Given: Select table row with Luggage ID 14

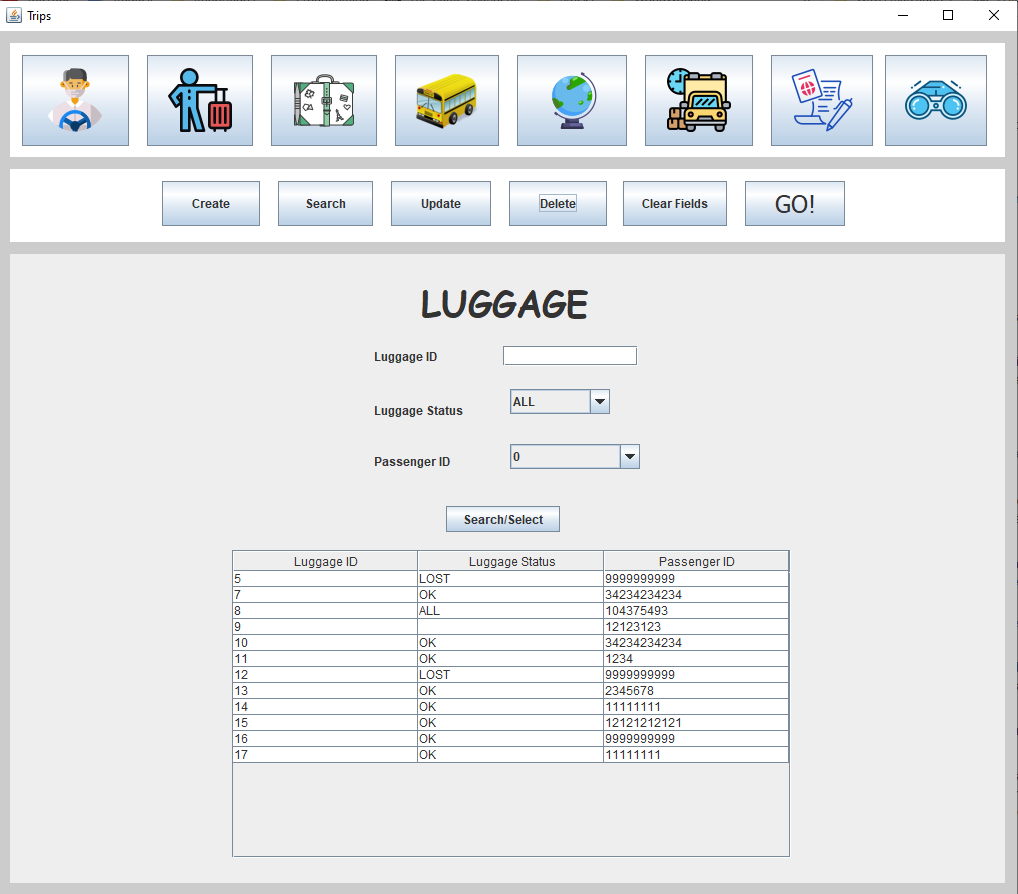Looking at the screenshot, I should coord(511,706).
